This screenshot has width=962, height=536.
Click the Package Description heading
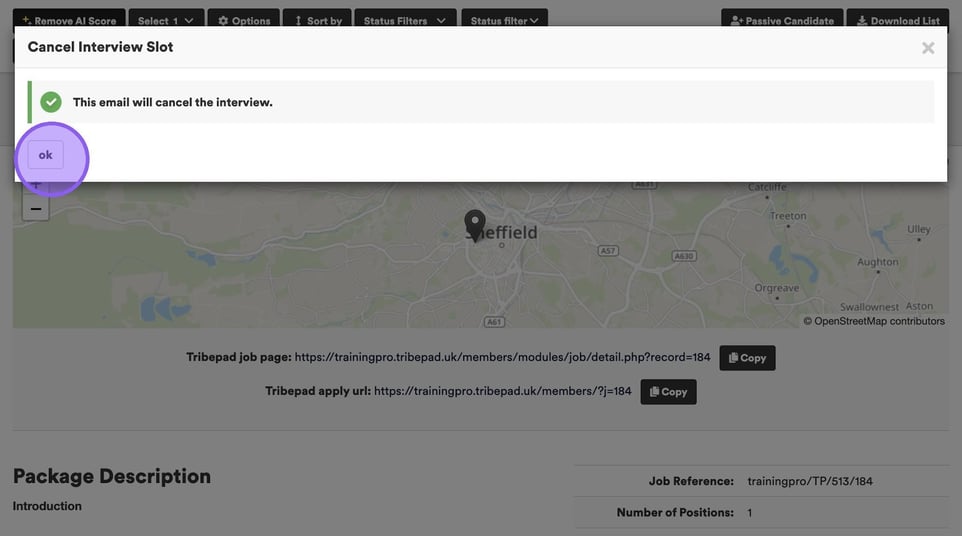point(112,476)
